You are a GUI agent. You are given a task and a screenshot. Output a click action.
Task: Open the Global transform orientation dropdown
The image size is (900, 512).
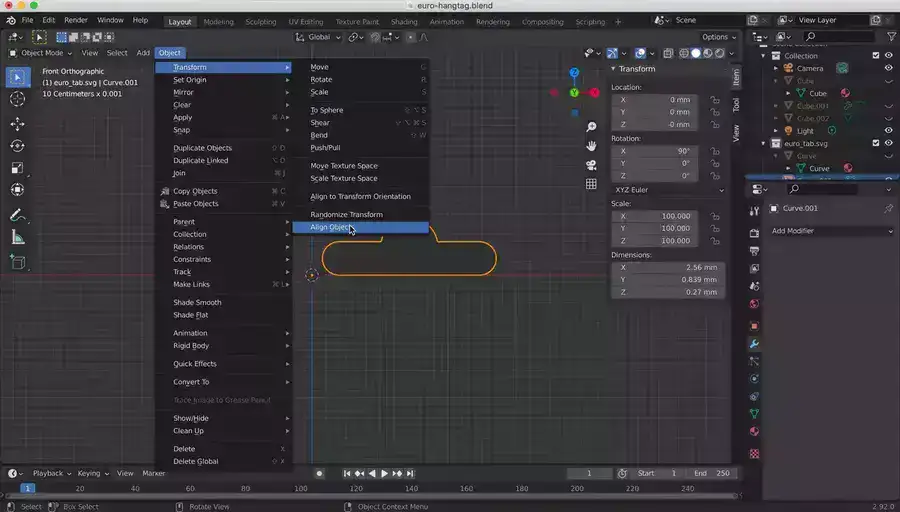pyautogui.click(x=317, y=37)
